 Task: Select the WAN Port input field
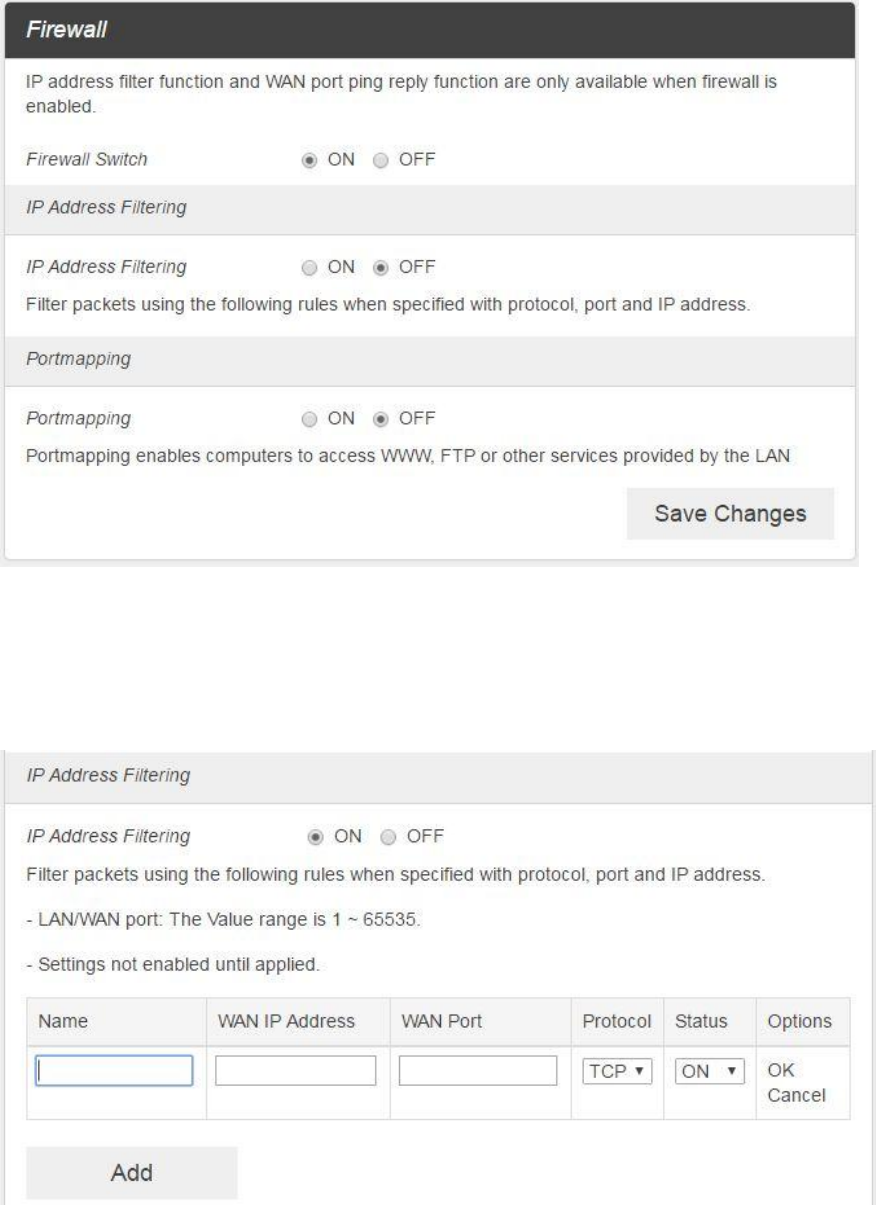point(478,1071)
